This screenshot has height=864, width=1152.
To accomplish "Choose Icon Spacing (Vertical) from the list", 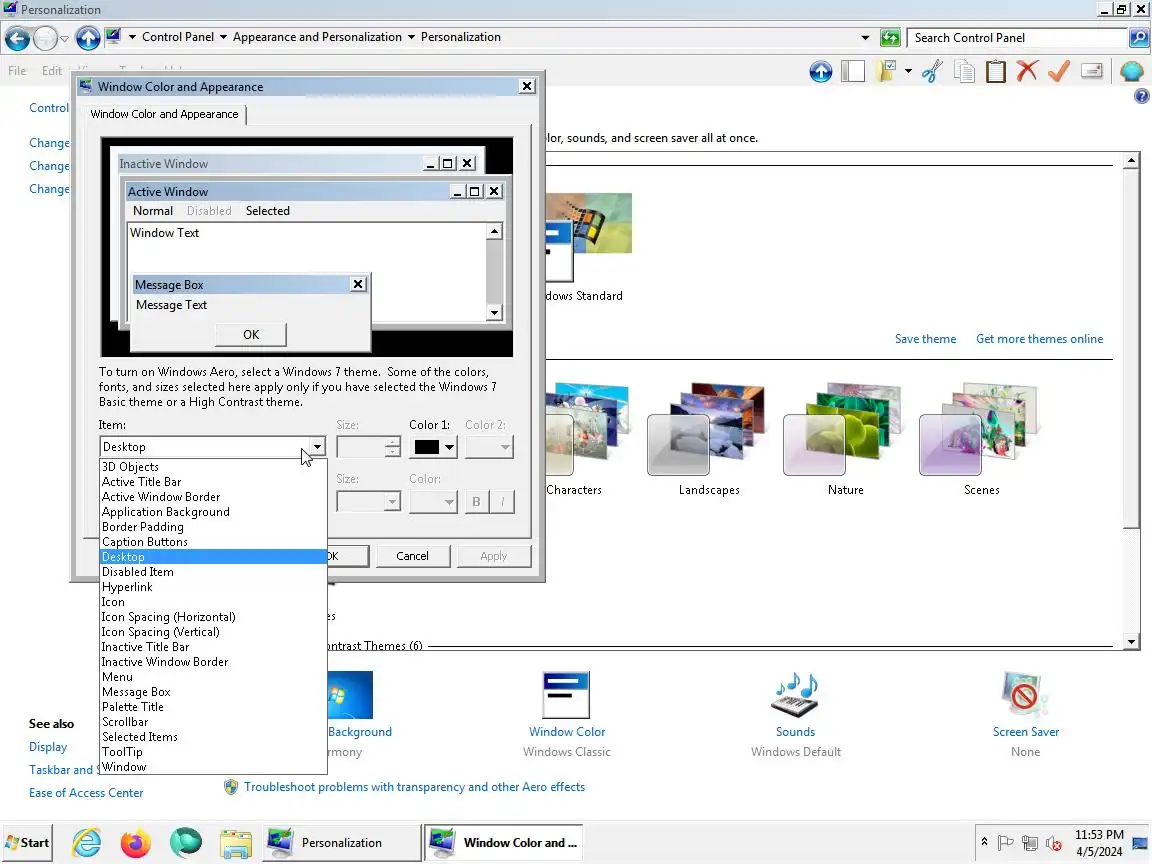I will pyautogui.click(x=213, y=632).
